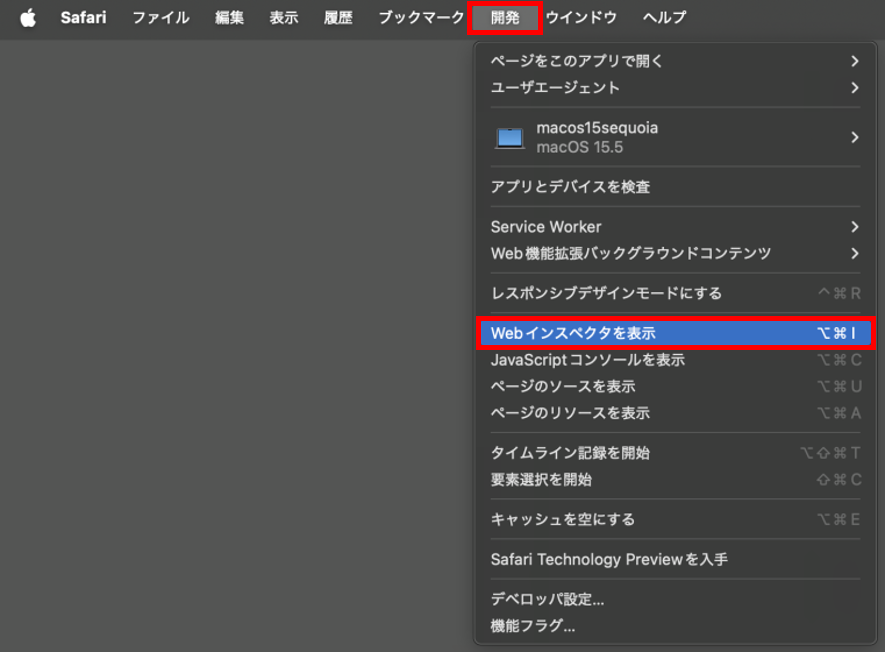Expand Web機能拡張バックグラウンドコンテンツ submenu

point(675,253)
